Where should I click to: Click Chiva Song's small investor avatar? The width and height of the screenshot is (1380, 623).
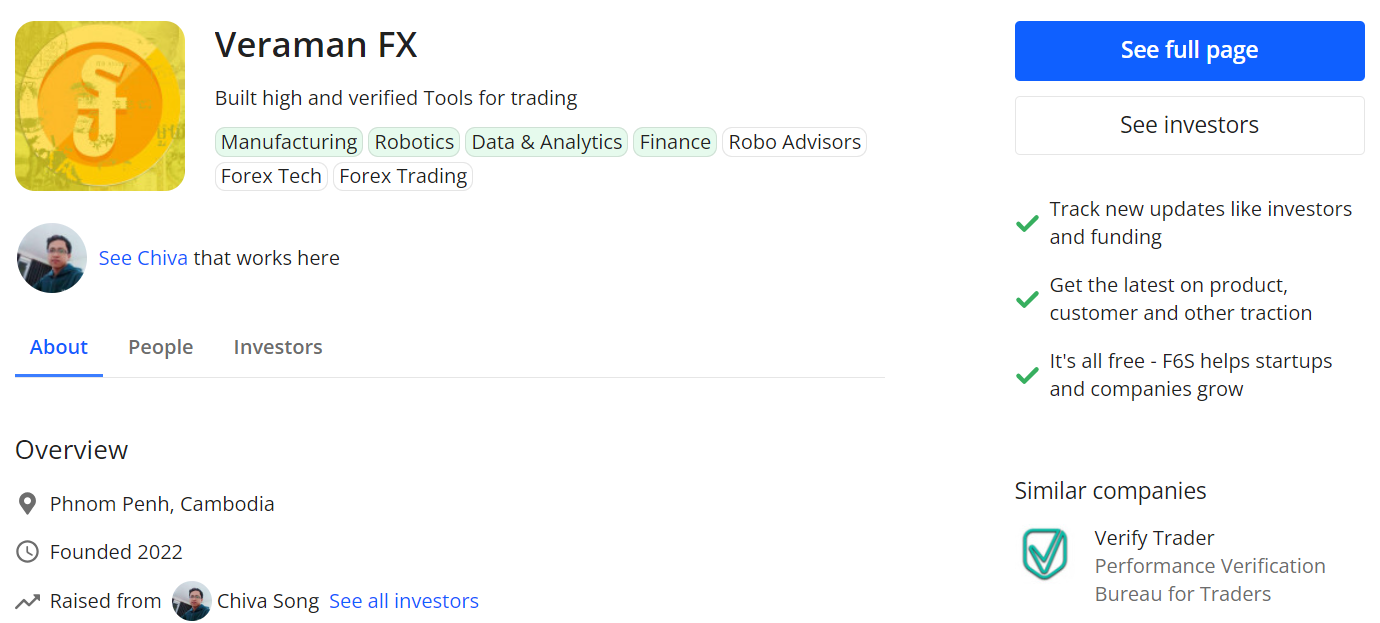[192, 601]
